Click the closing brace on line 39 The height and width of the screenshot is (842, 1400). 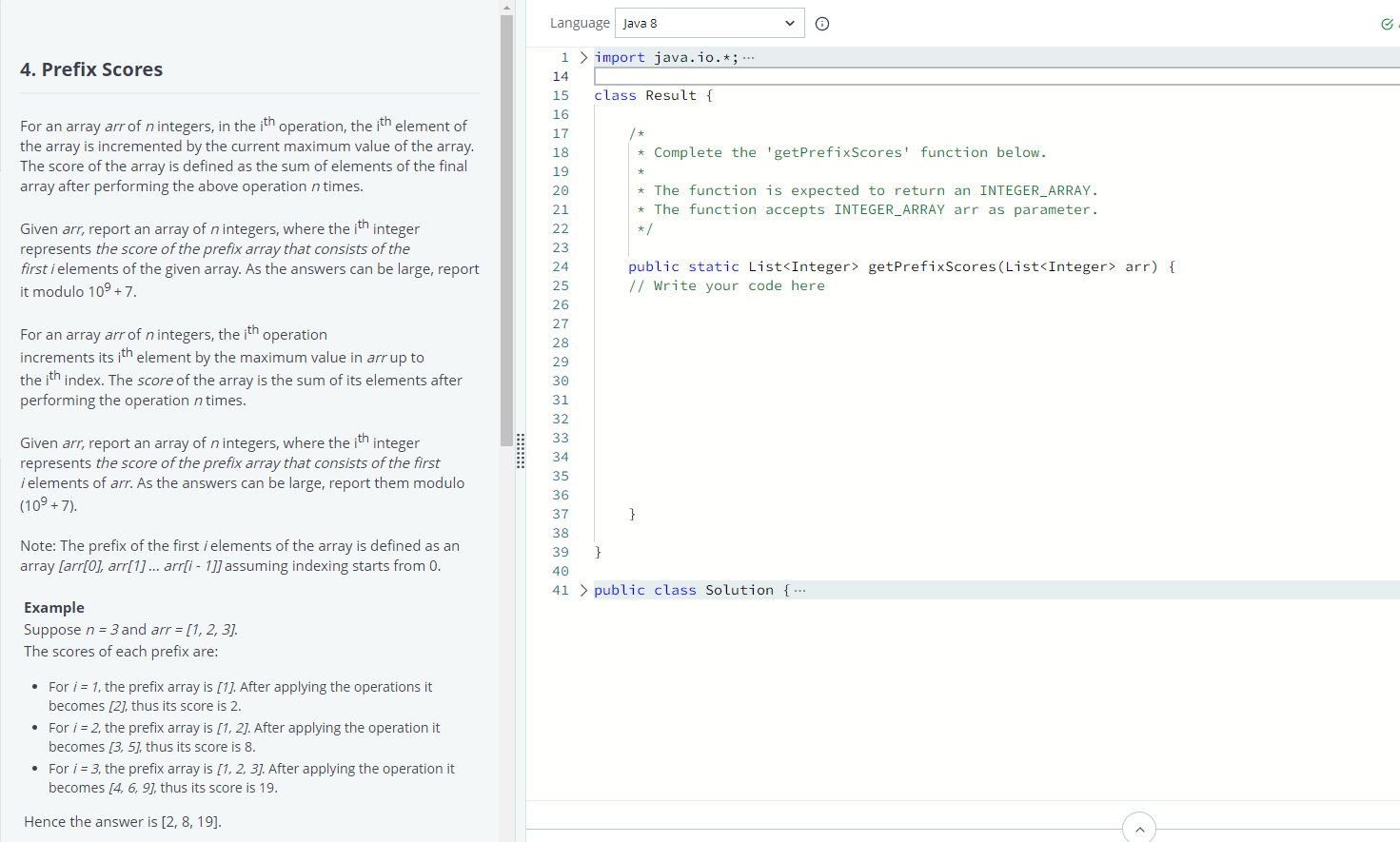598,552
